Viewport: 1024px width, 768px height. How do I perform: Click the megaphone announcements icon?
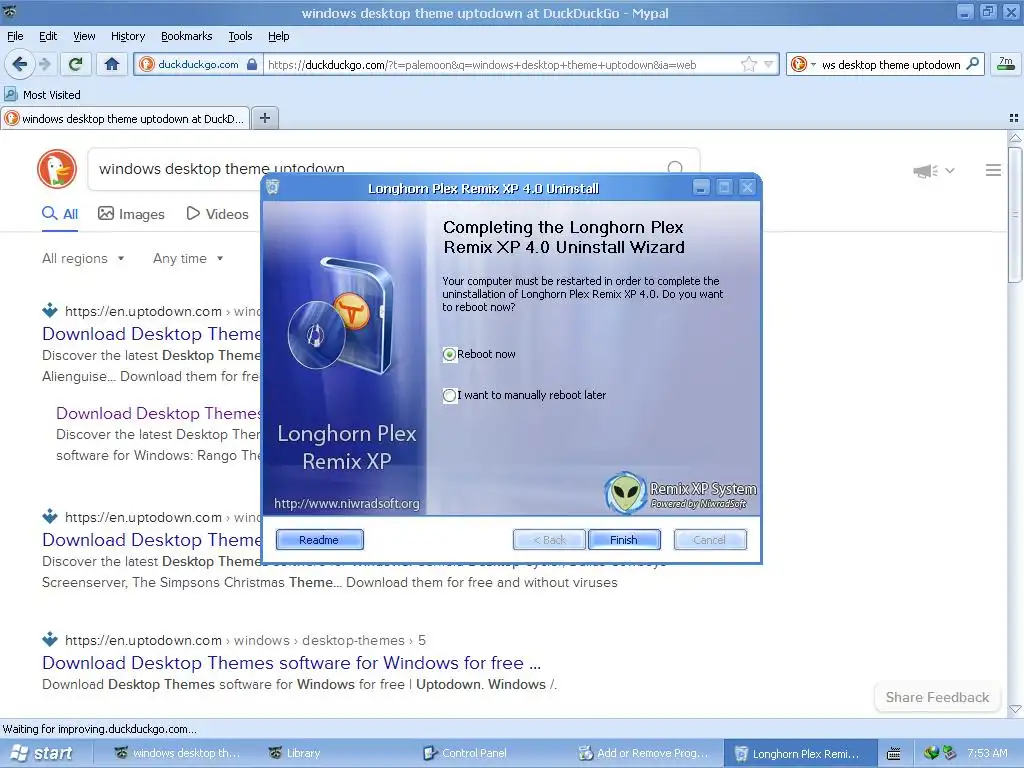tap(925, 171)
